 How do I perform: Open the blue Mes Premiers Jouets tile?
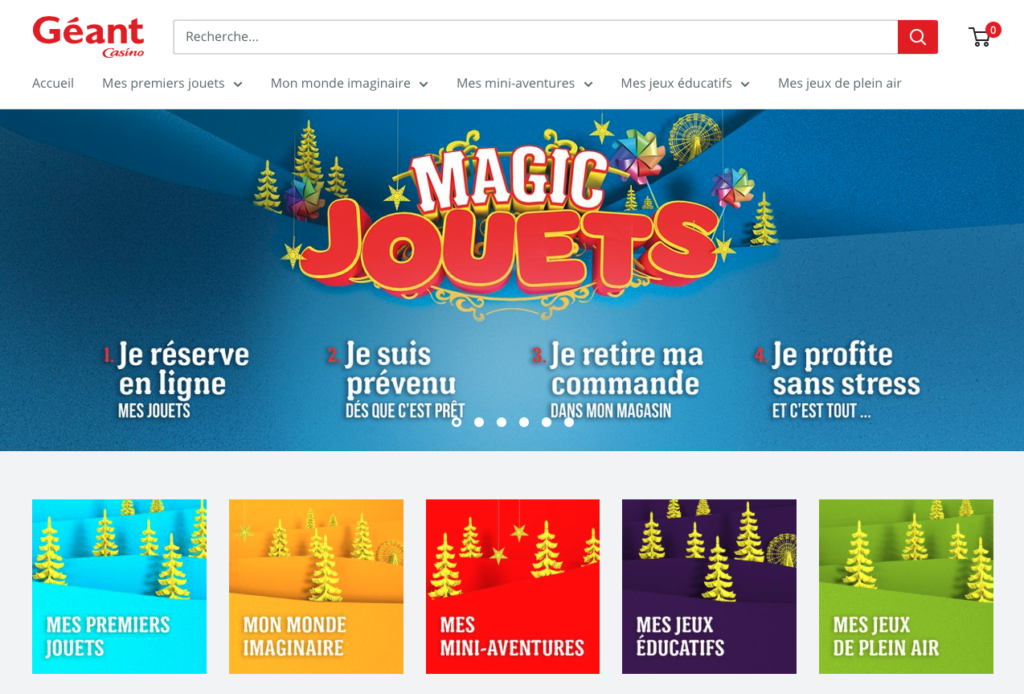(x=120, y=586)
